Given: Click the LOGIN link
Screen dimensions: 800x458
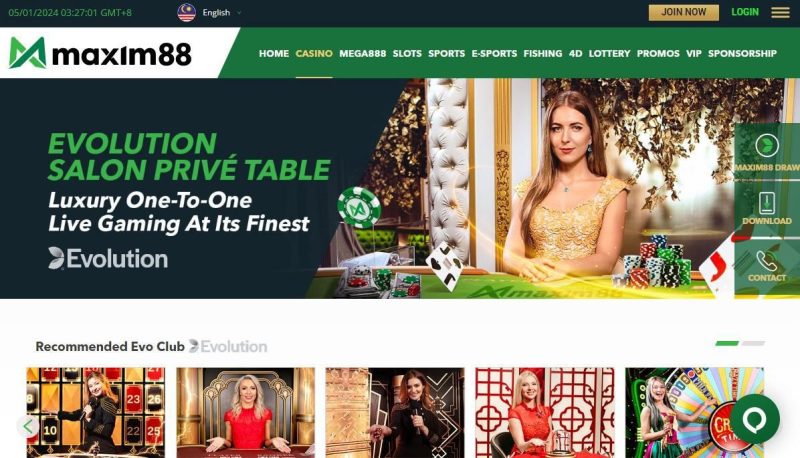Looking at the screenshot, I should (745, 12).
